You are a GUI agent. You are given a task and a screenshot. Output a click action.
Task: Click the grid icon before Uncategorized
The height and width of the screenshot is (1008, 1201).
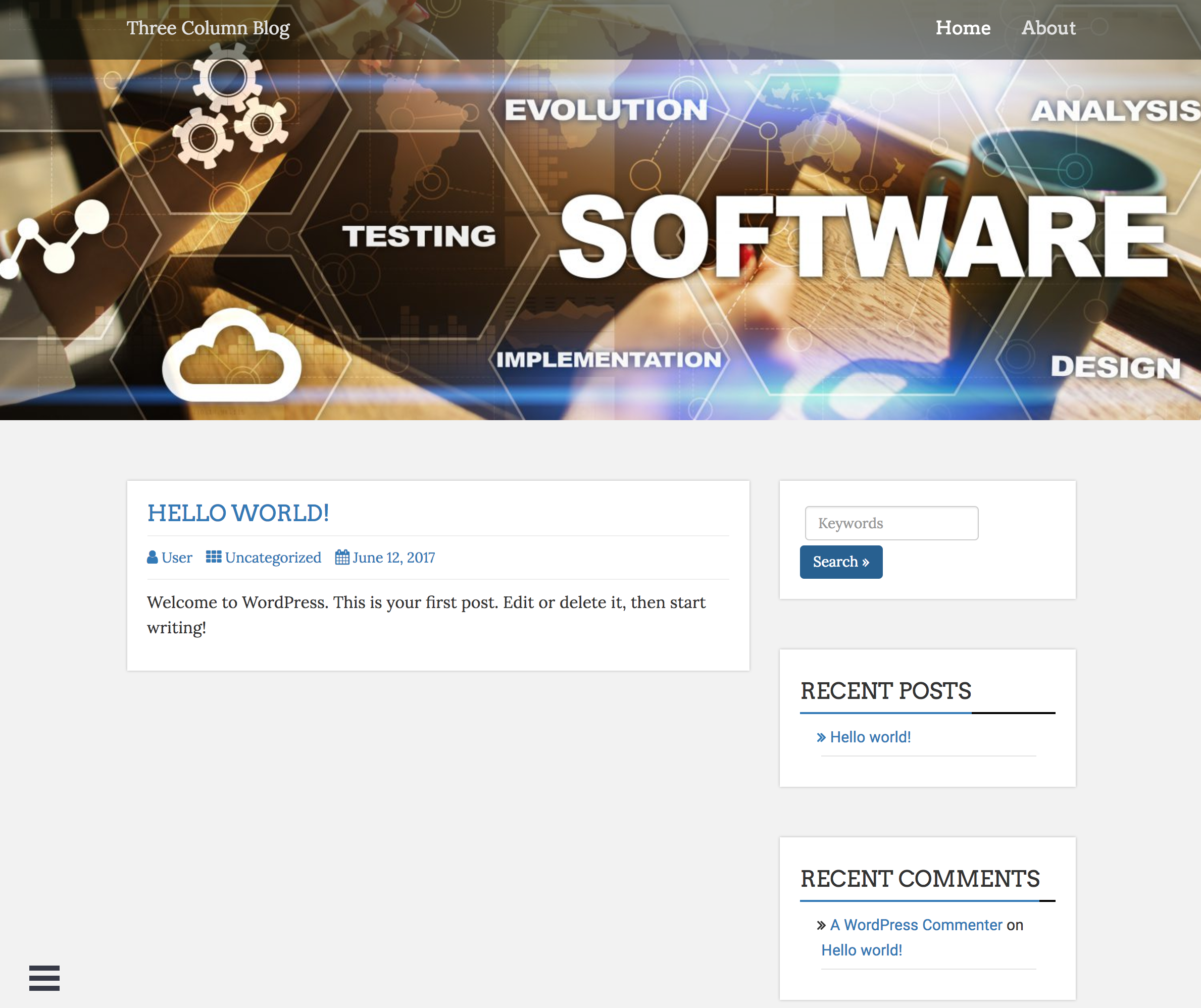click(213, 557)
